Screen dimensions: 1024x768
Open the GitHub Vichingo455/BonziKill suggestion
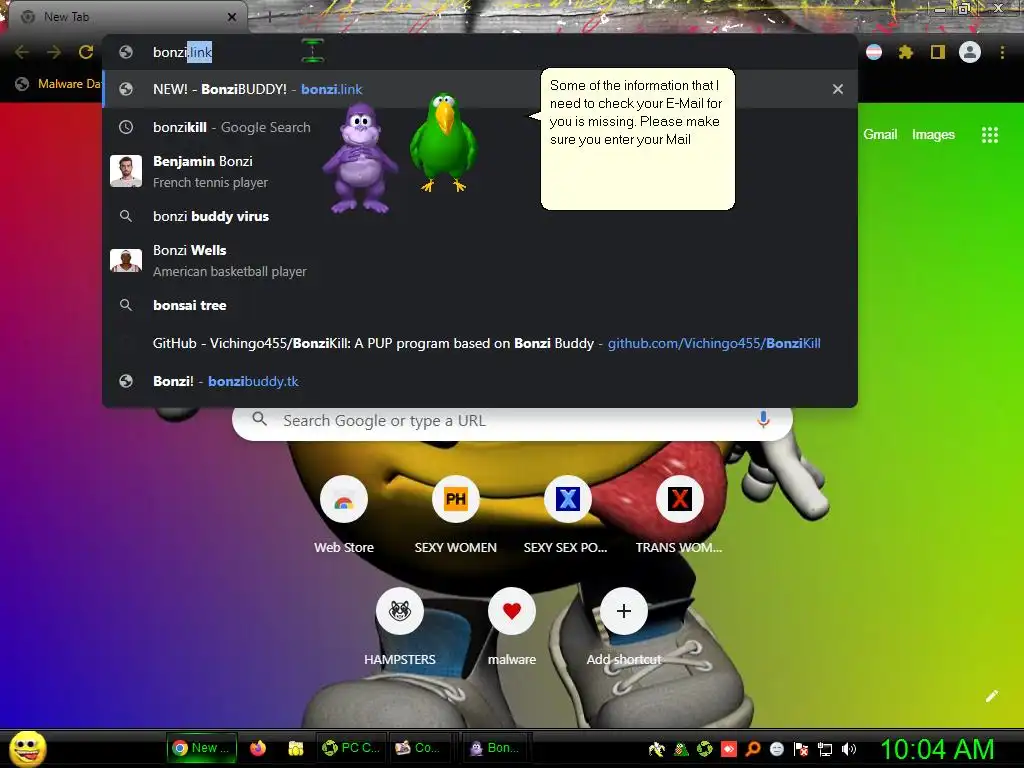coord(480,343)
